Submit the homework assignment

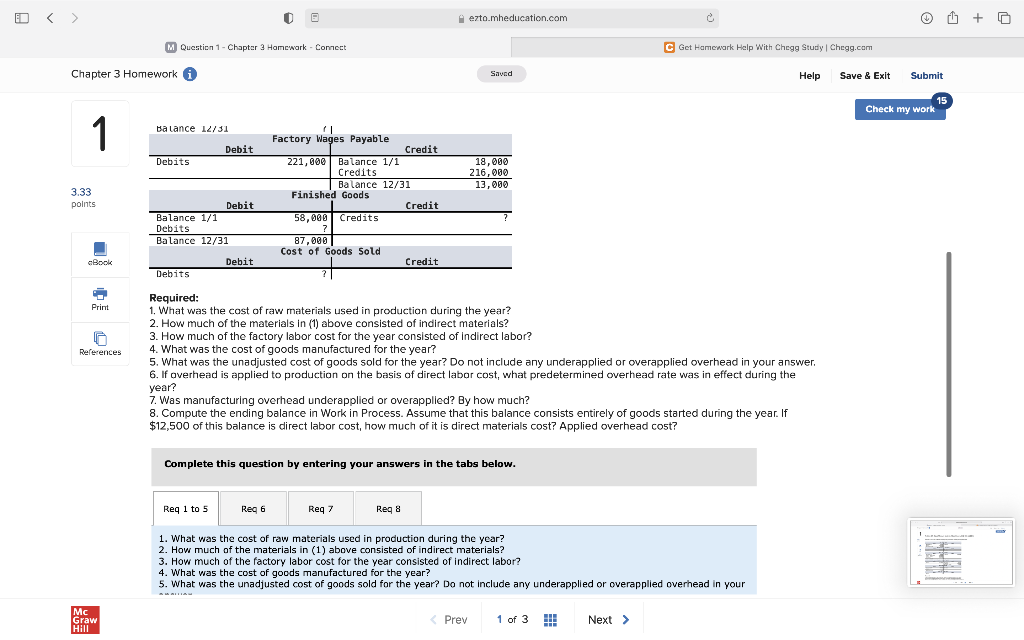point(926,75)
